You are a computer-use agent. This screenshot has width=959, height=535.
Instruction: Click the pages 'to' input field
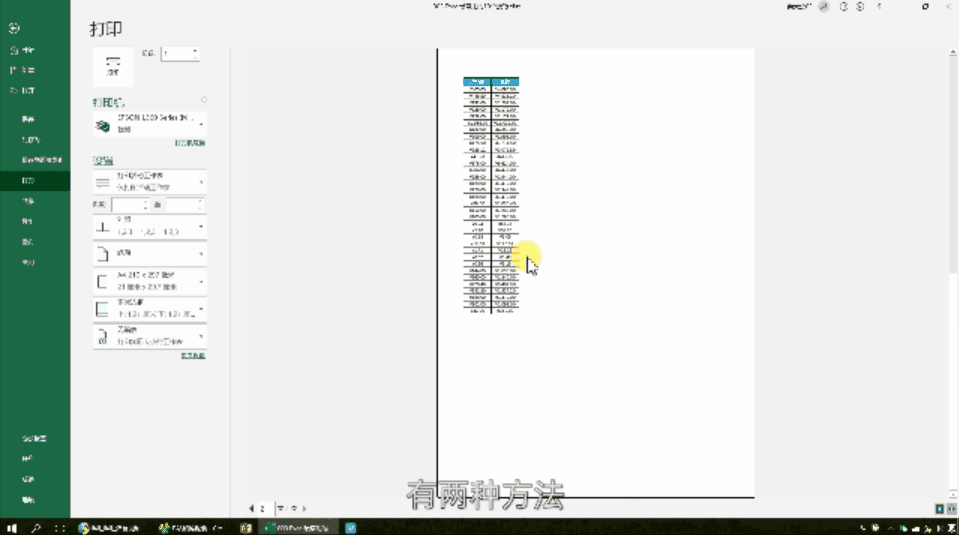pos(184,205)
